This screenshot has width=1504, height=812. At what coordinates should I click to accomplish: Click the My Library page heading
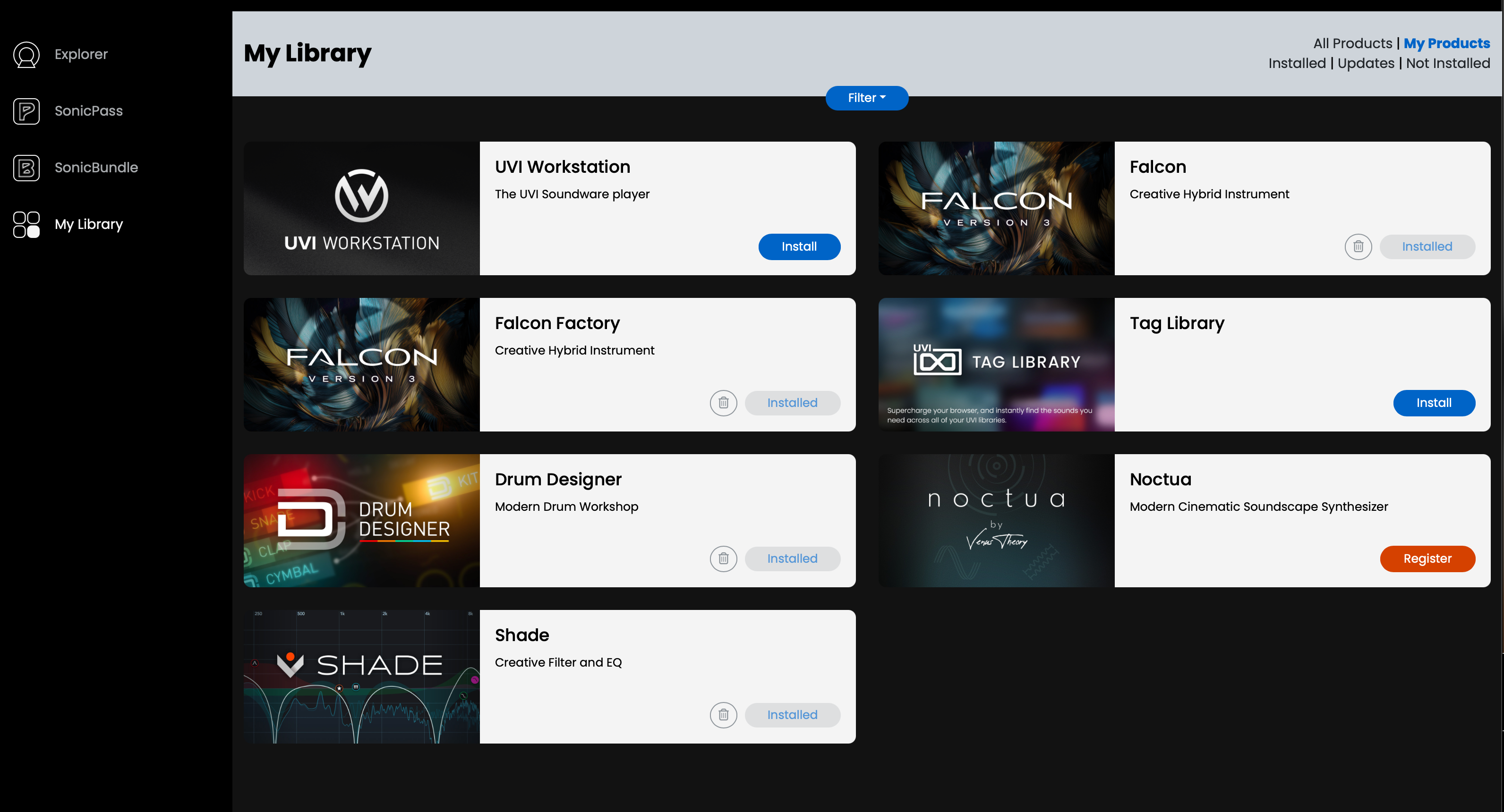pyautogui.click(x=307, y=54)
